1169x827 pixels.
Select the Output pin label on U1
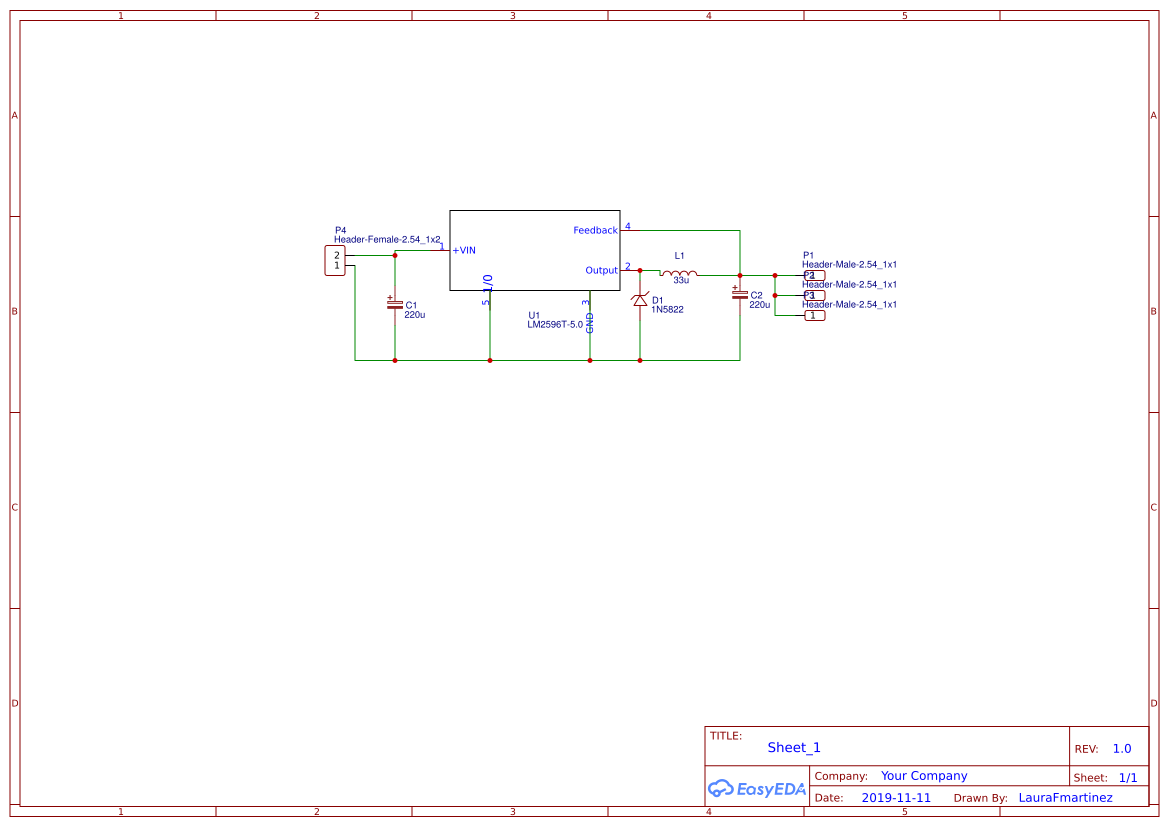(601, 271)
